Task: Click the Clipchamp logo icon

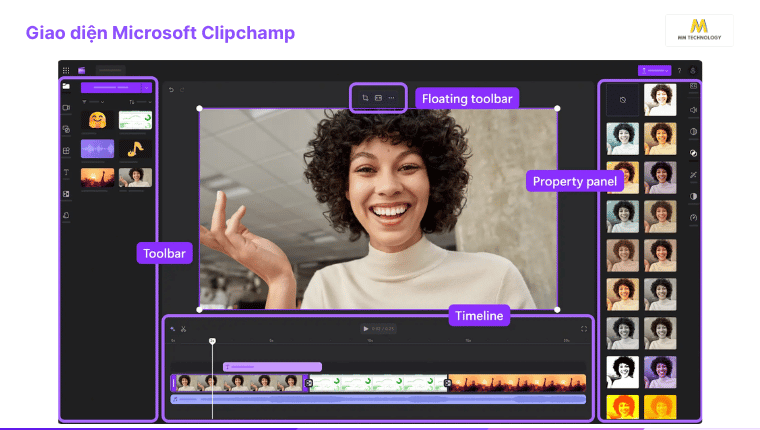Action: pos(81,70)
